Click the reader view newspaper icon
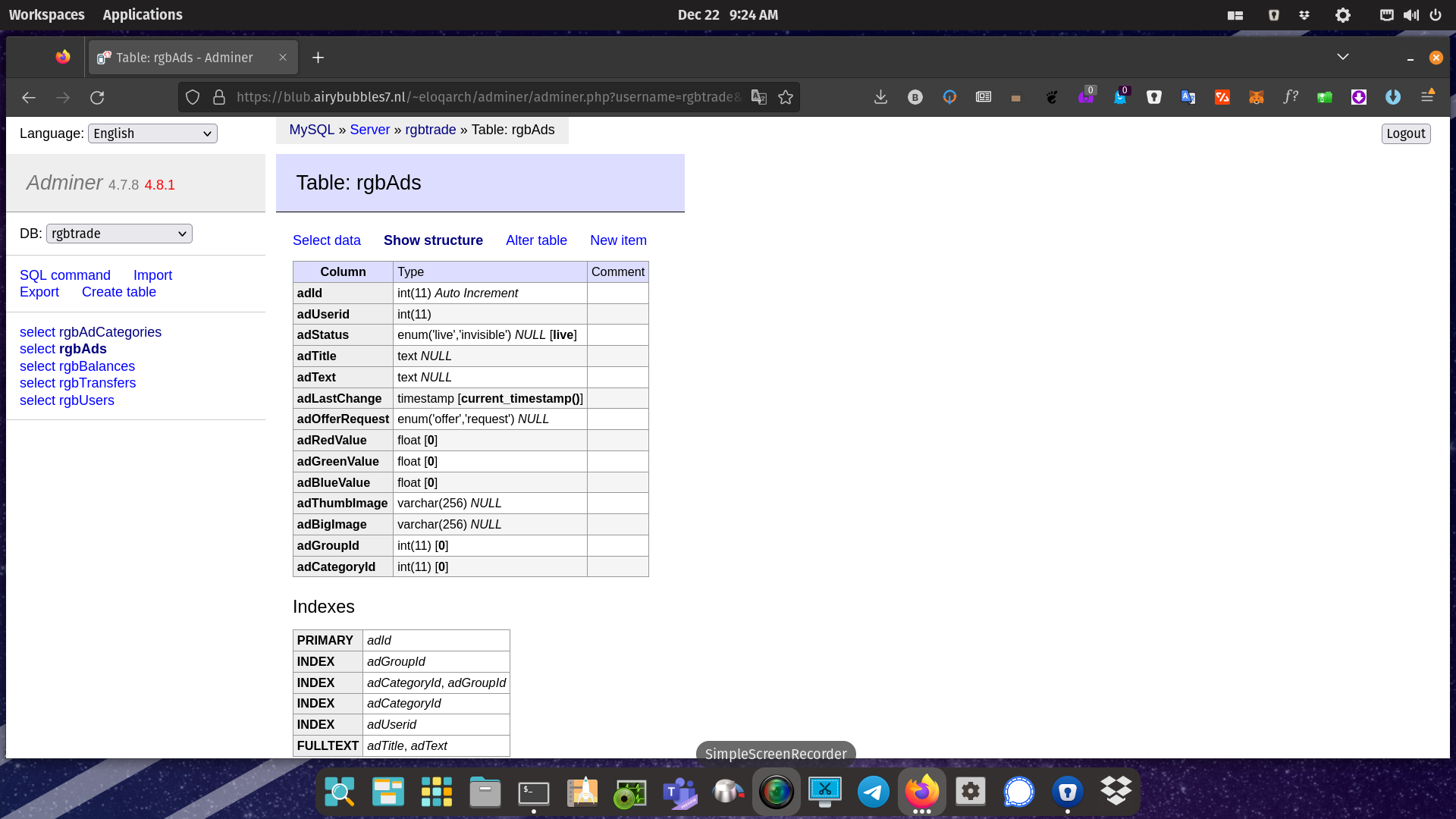The image size is (1456, 819). click(x=984, y=97)
